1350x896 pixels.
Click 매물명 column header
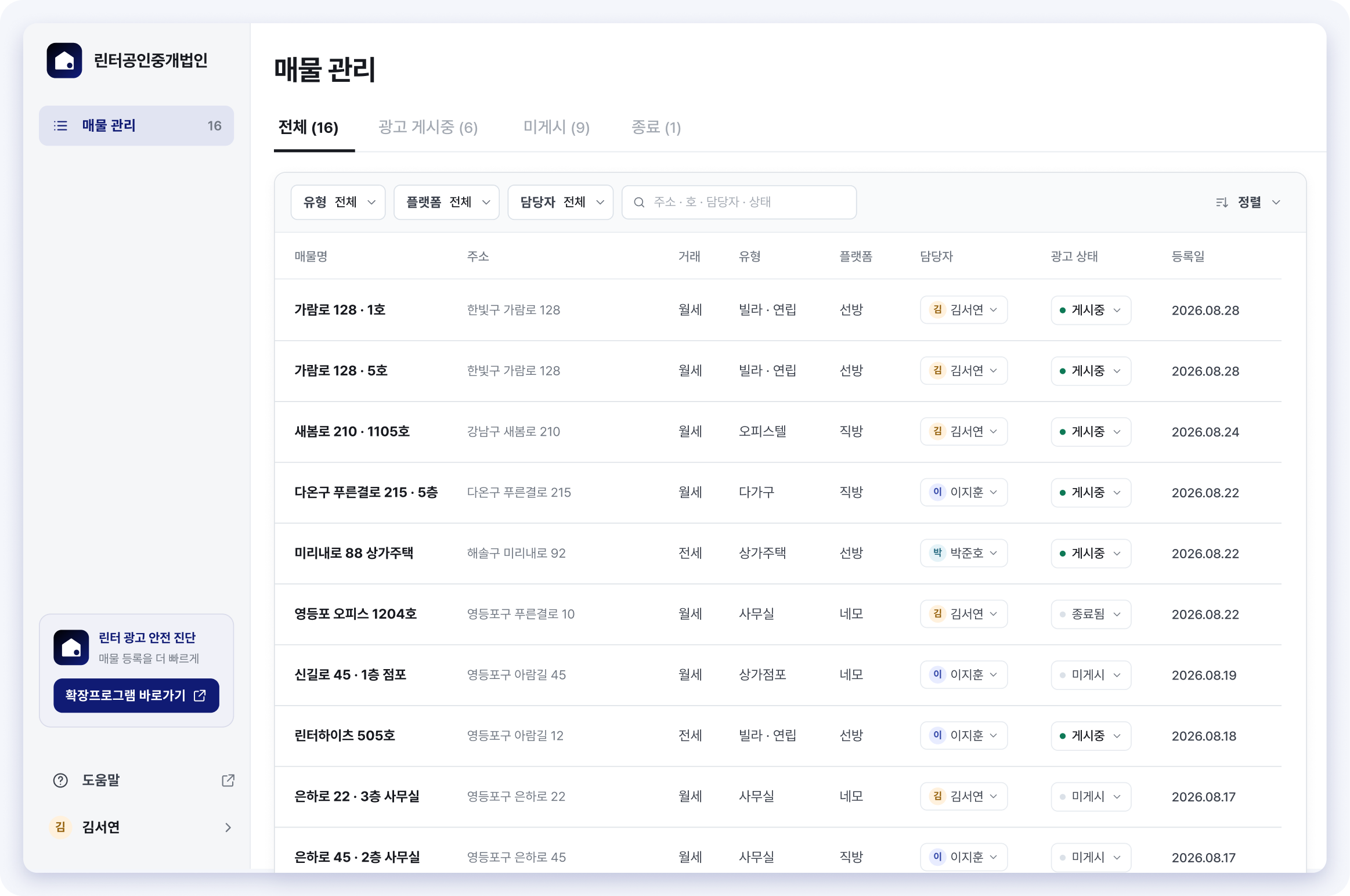point(311,256)
